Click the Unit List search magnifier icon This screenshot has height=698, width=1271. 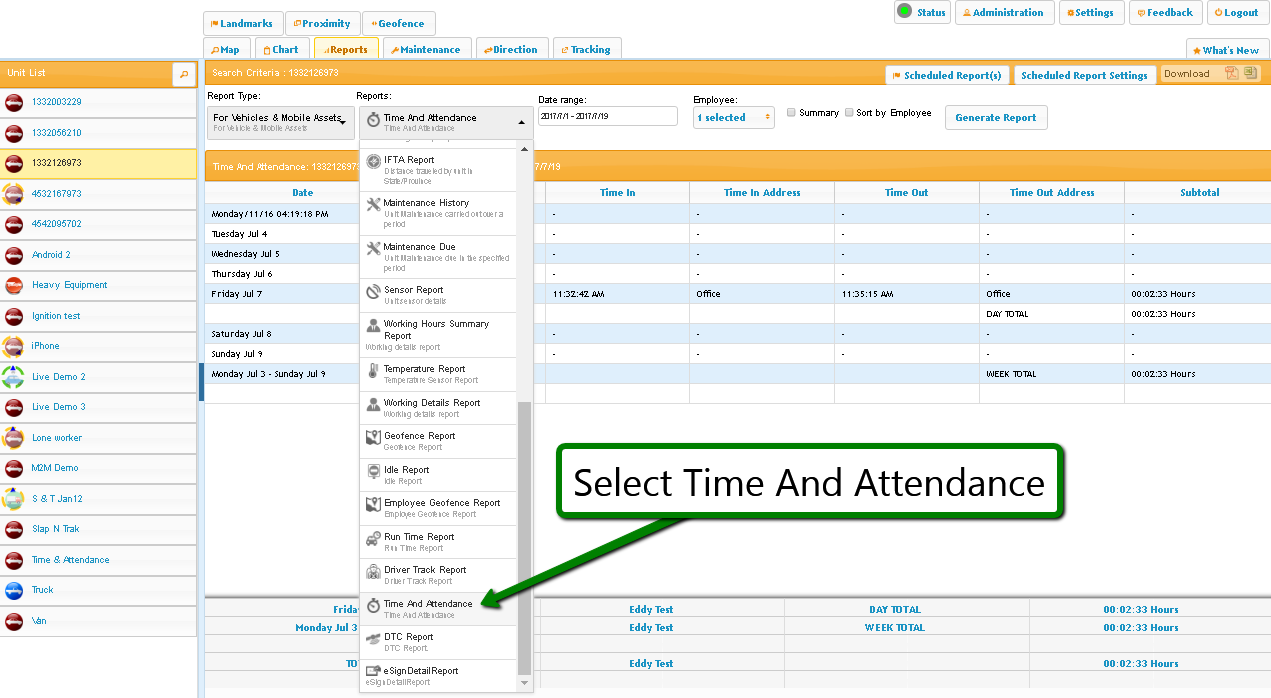click(x=184, y=74)
